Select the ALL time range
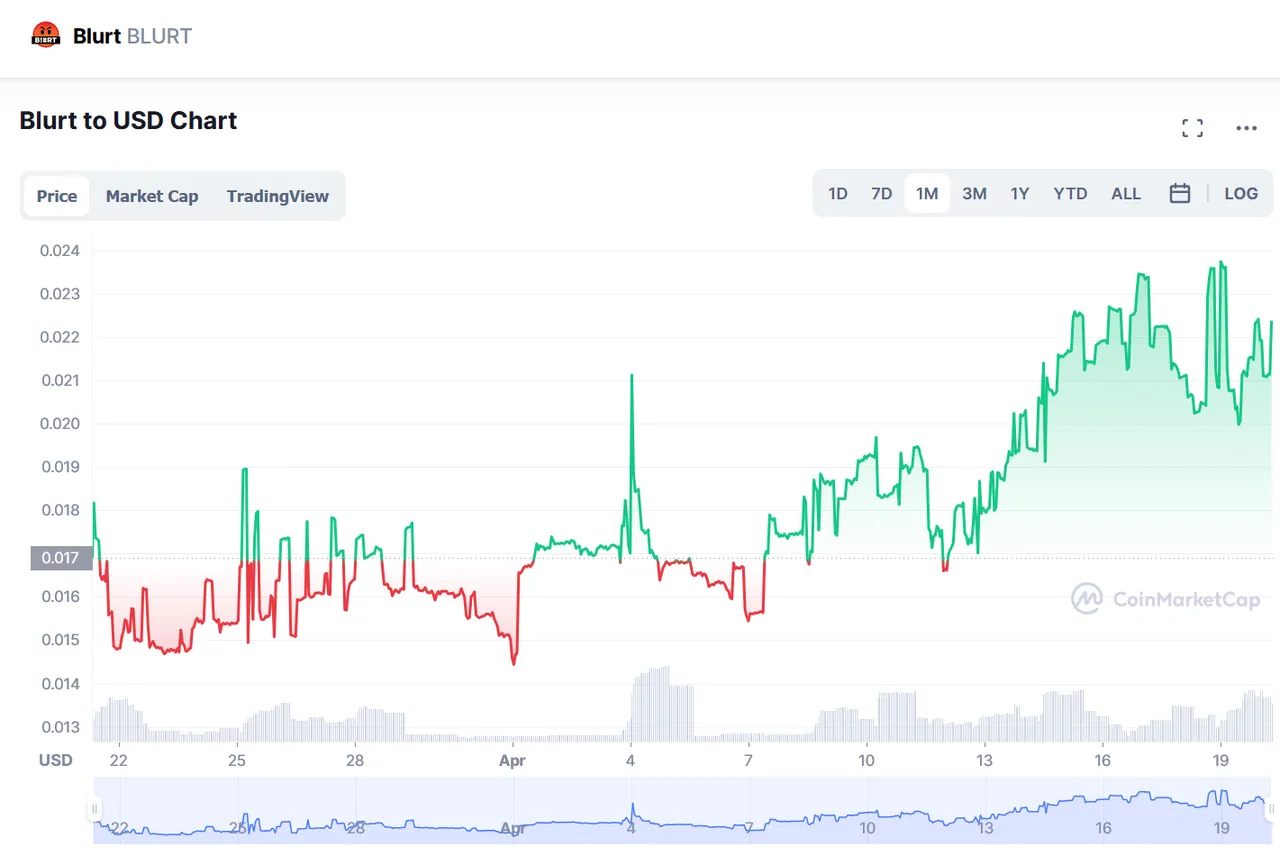The width and height of the screenshot is (1280, 858). point(1126,194)
